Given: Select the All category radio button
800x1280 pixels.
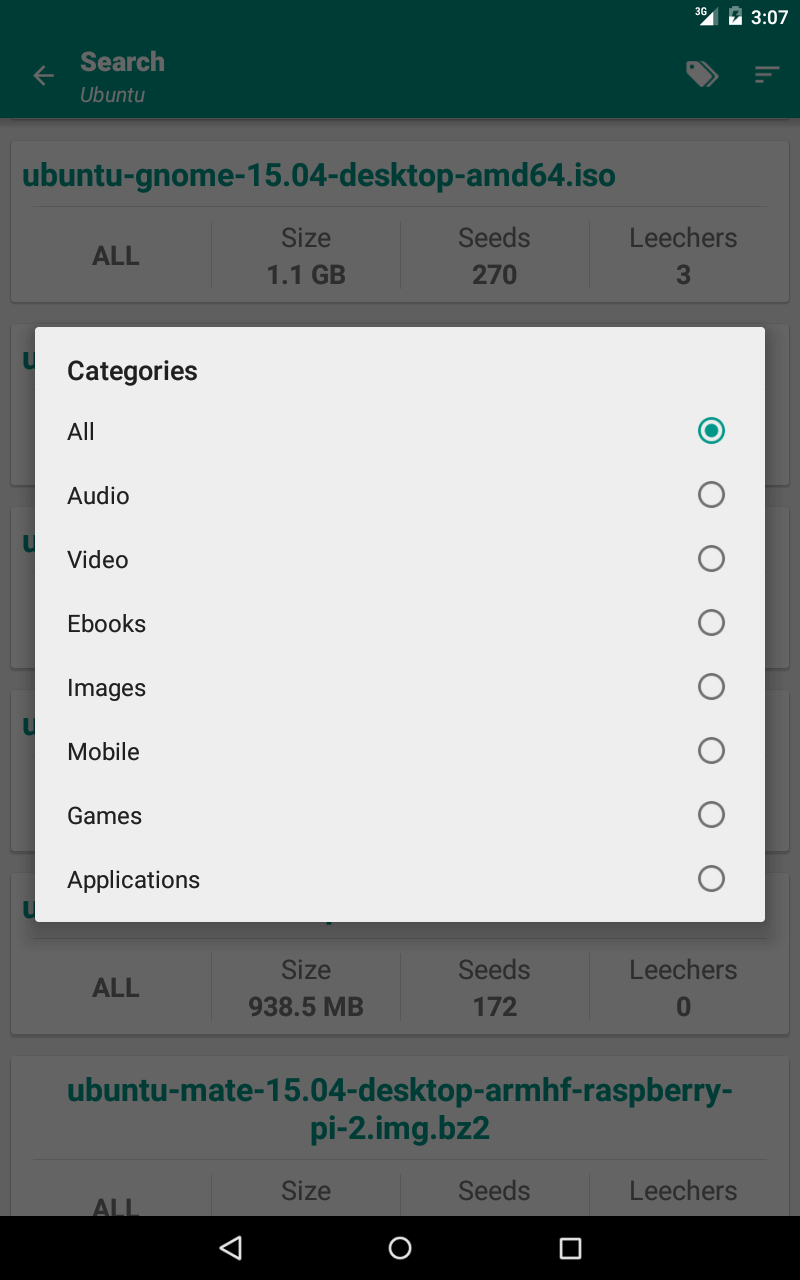Looking at the screenshot, I should (x=711, y=431).
